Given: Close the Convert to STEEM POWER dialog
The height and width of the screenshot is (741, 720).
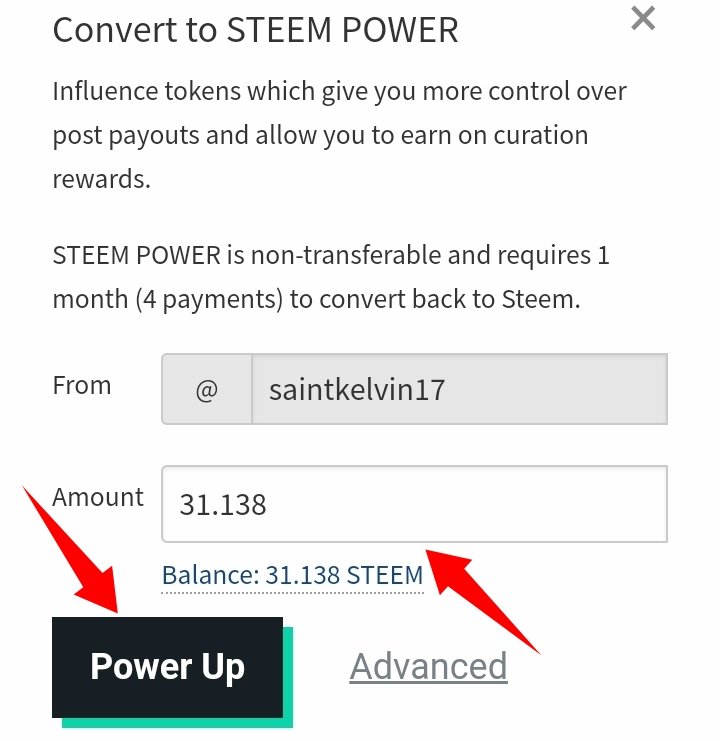Looking at the screenshot, I should click(x=643, y=18).
